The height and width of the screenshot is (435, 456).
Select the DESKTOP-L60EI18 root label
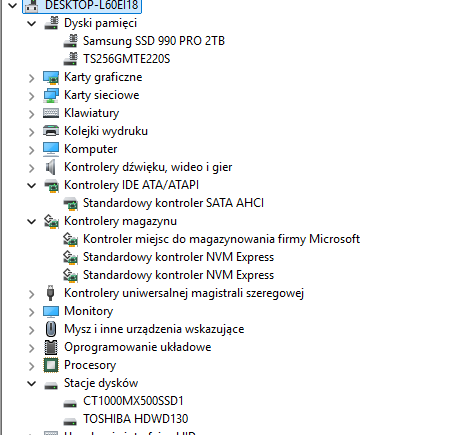pos(91,5)
